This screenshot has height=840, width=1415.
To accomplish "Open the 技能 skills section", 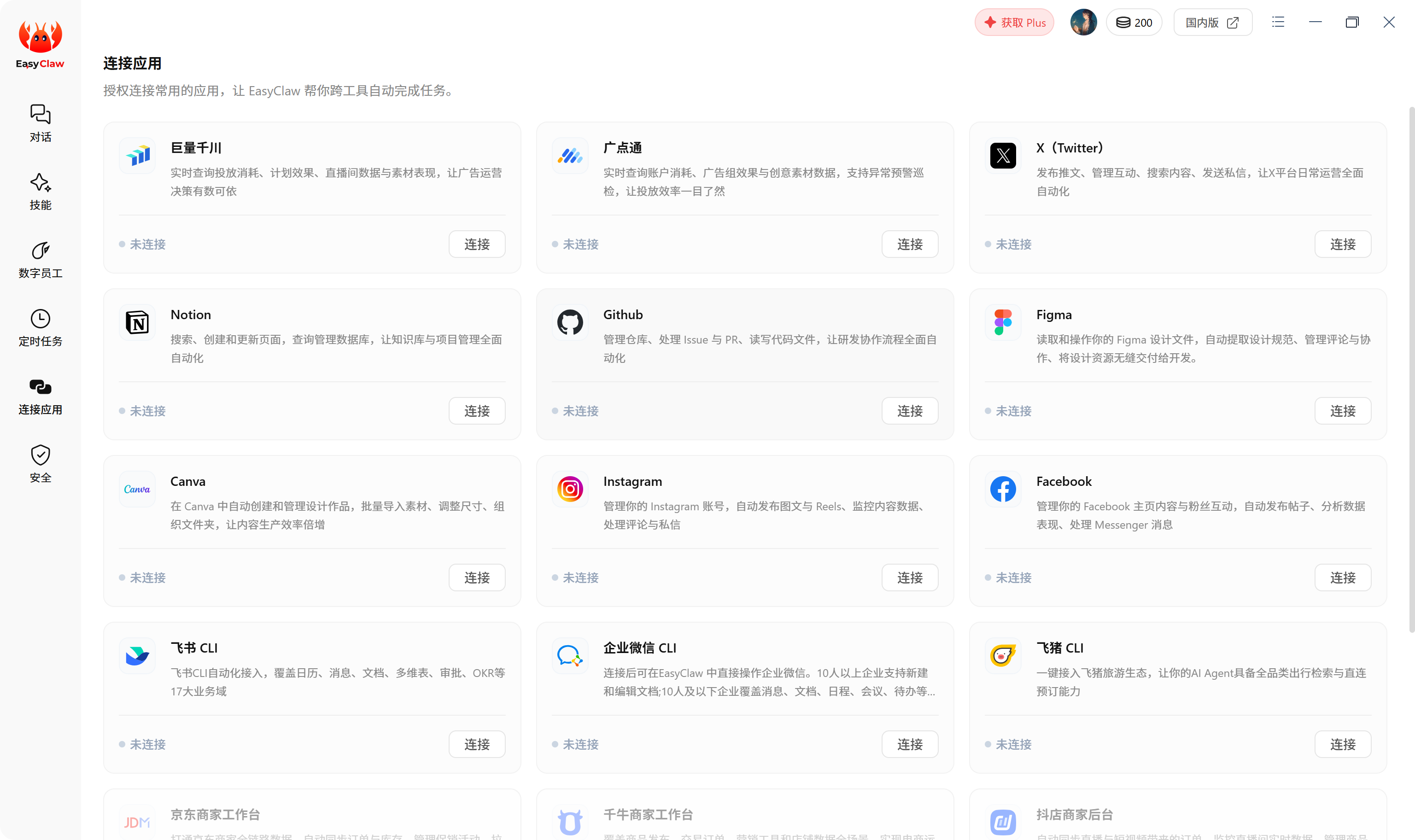I will (40, 192).
